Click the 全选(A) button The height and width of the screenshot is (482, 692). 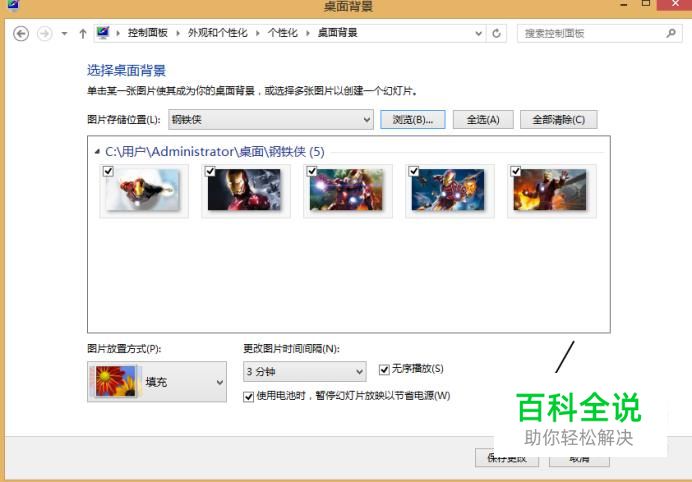(x=483, y=120)
